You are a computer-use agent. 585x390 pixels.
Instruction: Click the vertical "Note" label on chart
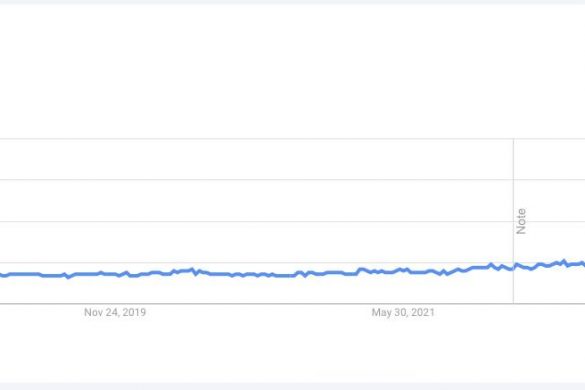point(521,221)
